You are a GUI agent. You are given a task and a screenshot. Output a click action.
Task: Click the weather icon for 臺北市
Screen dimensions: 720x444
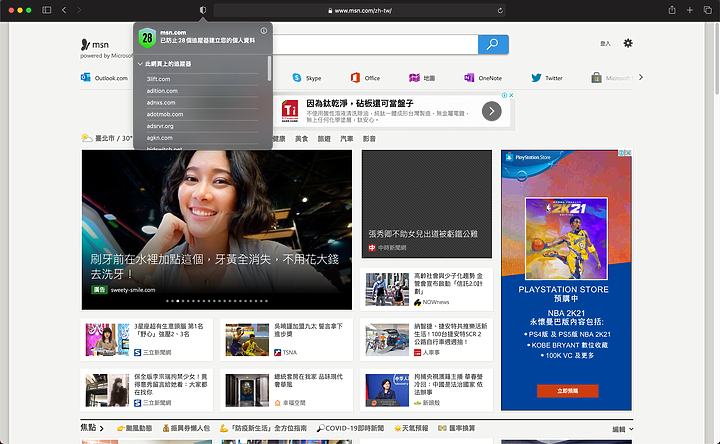87,138
